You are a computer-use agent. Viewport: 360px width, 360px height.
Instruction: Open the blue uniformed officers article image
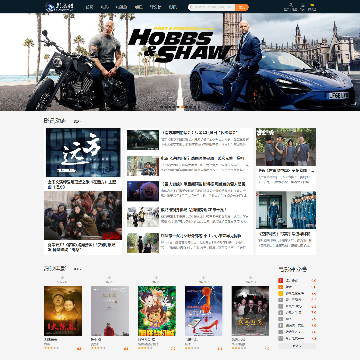point(286,210)
